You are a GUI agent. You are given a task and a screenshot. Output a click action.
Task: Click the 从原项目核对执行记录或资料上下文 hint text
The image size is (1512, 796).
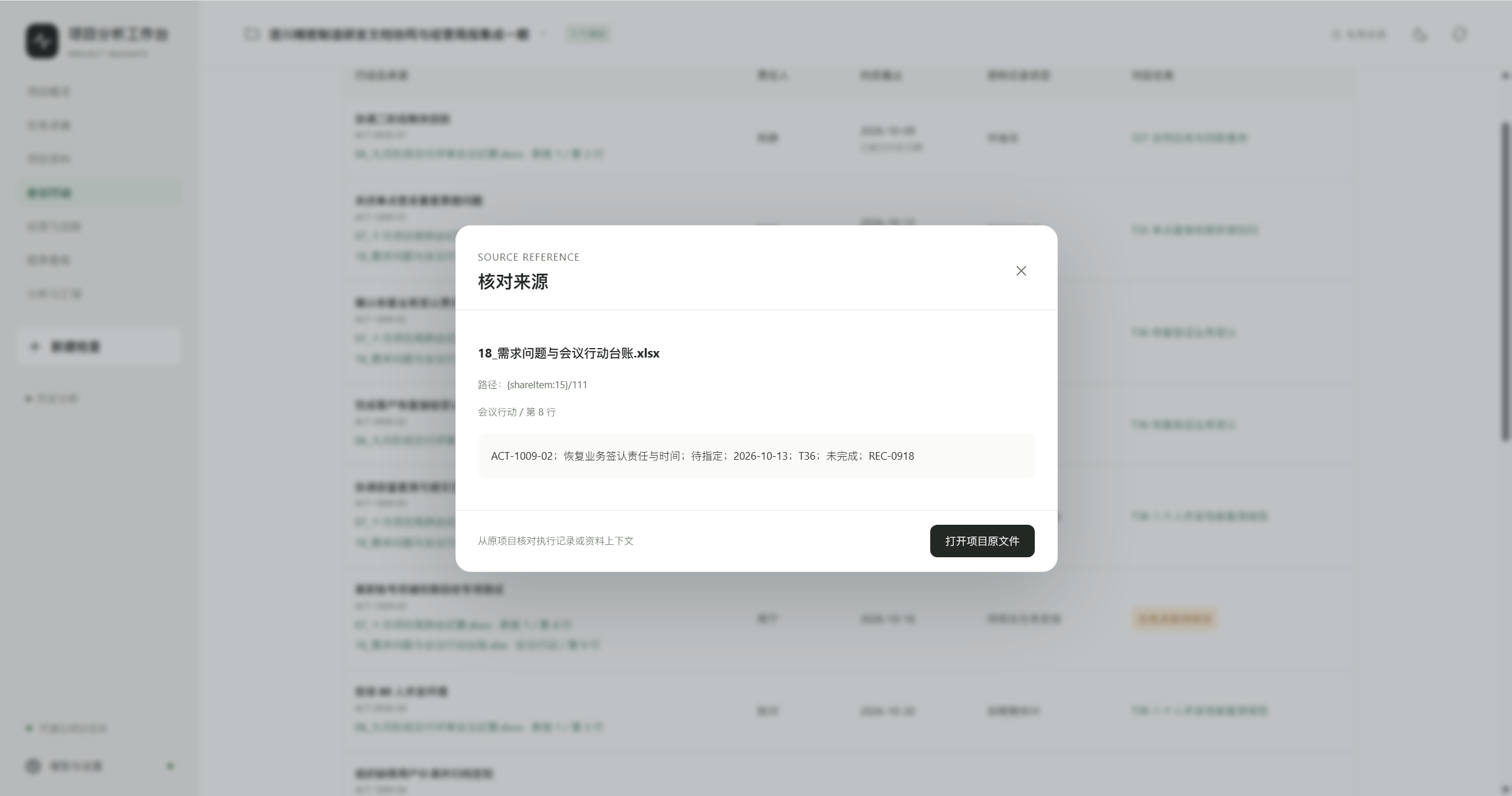coord(555,541)
